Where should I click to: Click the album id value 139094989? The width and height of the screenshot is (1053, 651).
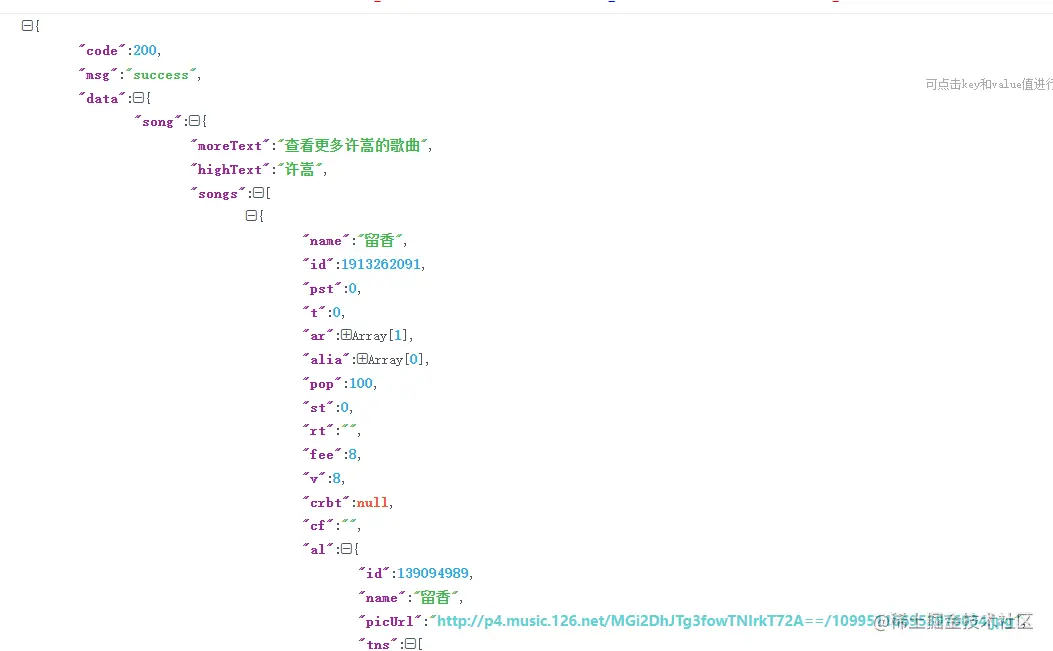433,573
